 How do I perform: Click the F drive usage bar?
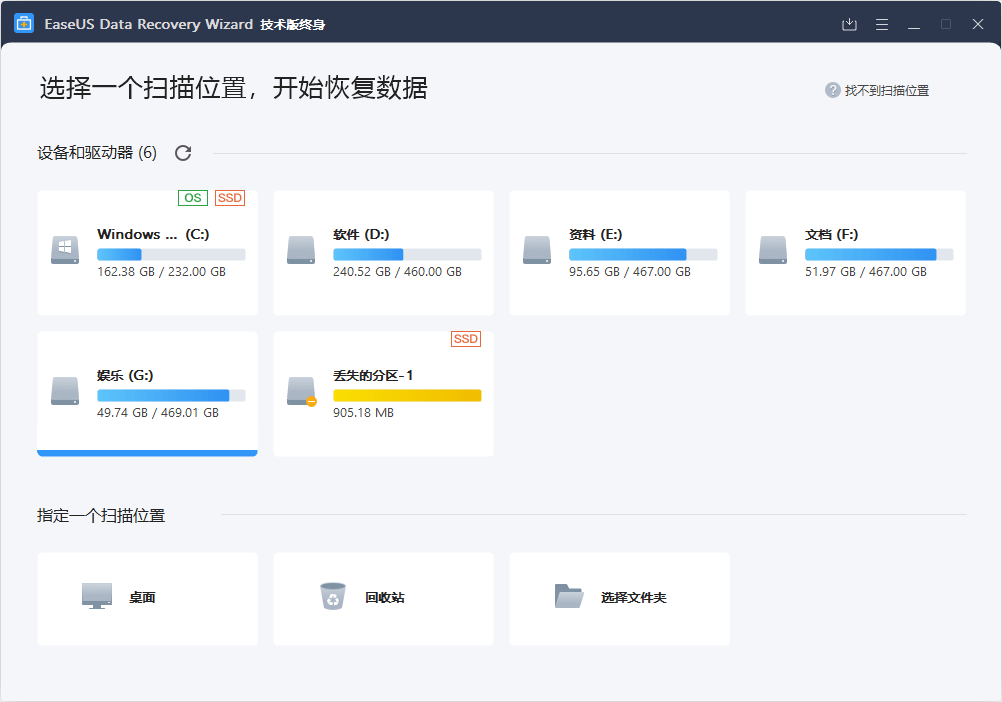(879, 254)
